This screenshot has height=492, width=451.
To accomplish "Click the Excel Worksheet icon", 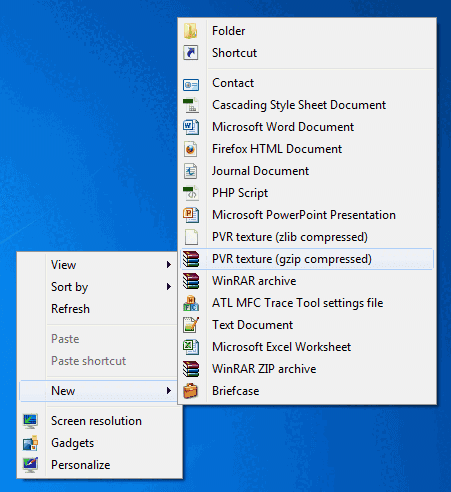I will [x=191, y=347].
